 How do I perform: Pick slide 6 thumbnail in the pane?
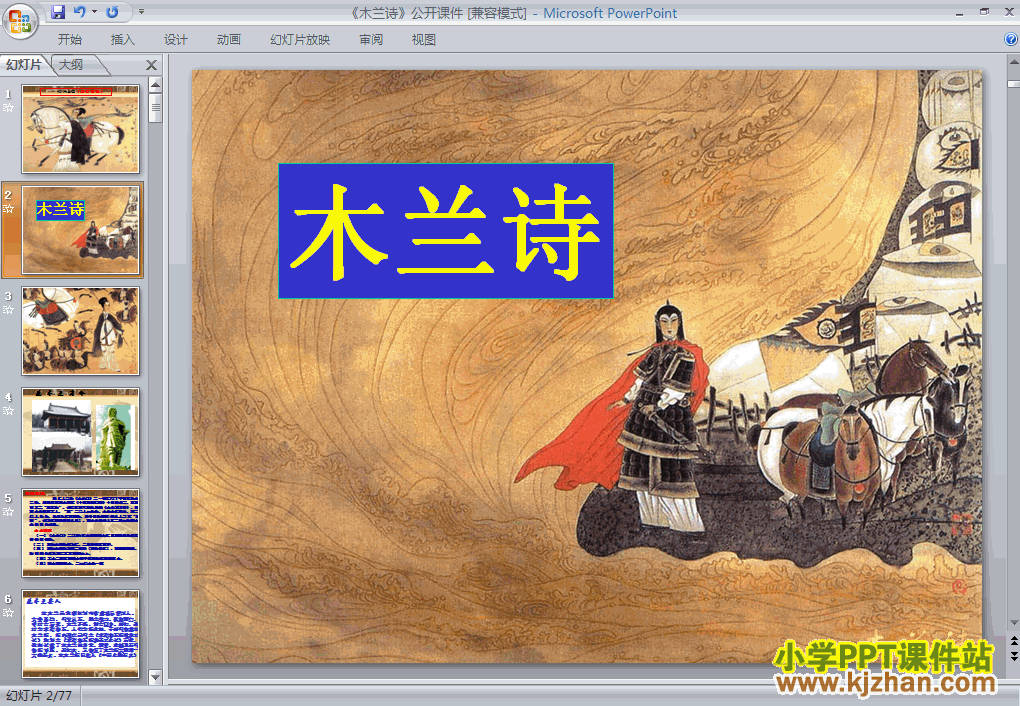[x=81, y=634]
